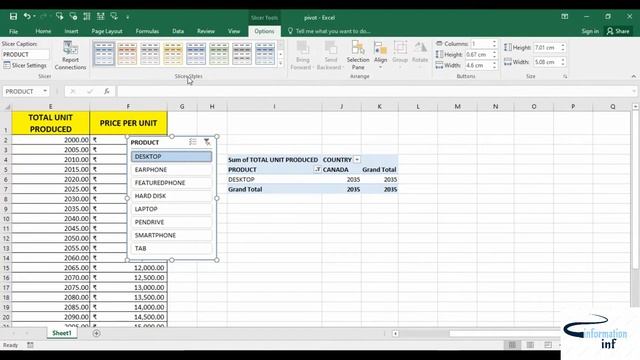Clear the PRODUCT slicer filter
This screenshot has height=360, width=640.
[207, 142]
